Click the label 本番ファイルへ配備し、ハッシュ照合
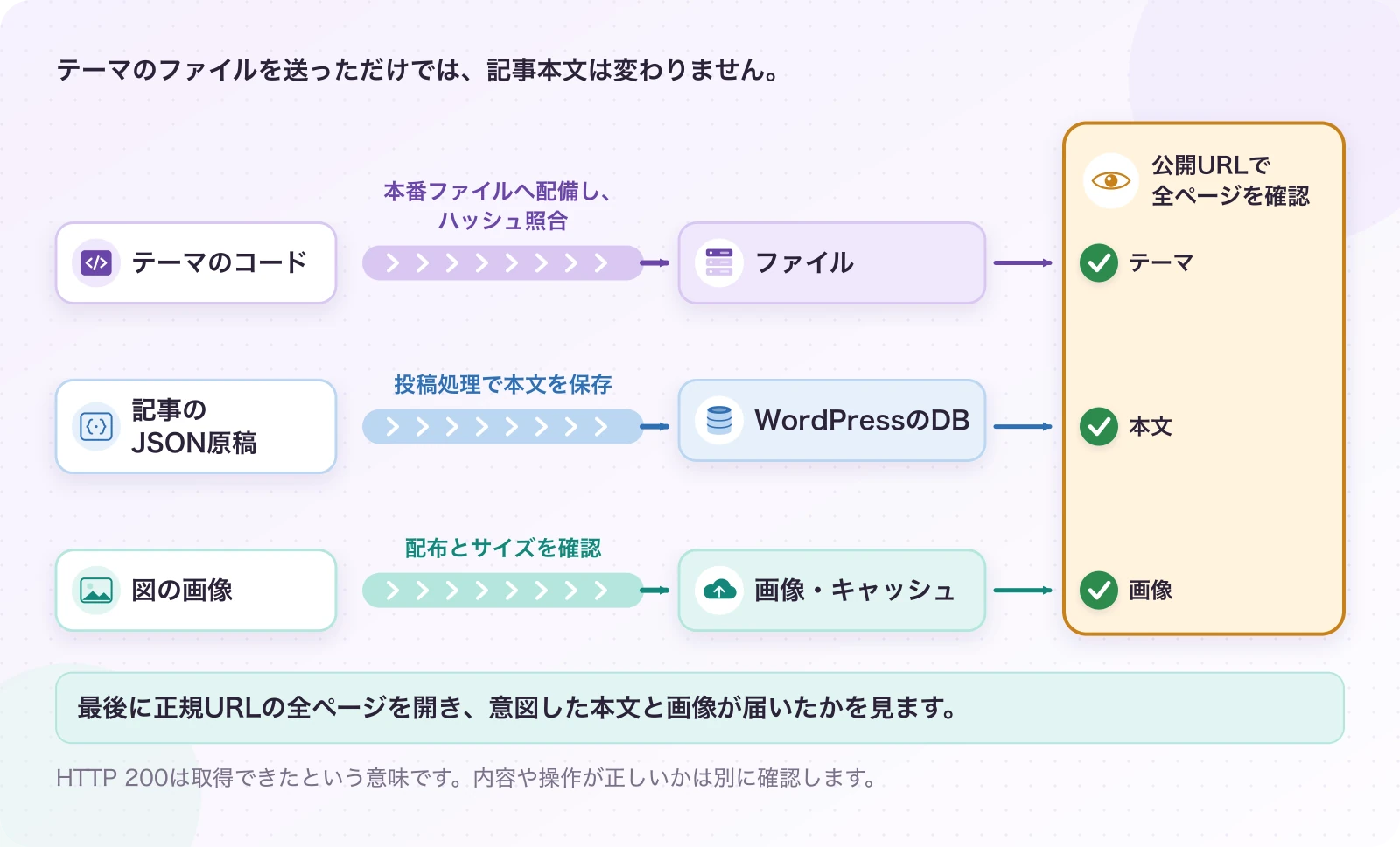1400x847 pixels. click(x=497, y=206)
